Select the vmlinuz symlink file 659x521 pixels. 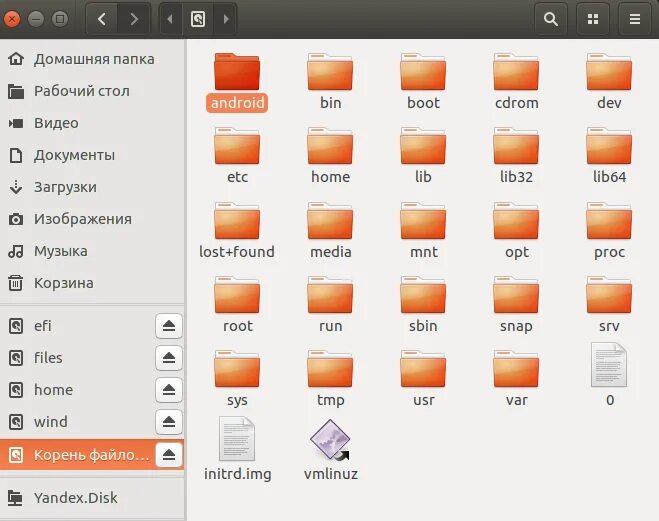(x=330, y=450)
